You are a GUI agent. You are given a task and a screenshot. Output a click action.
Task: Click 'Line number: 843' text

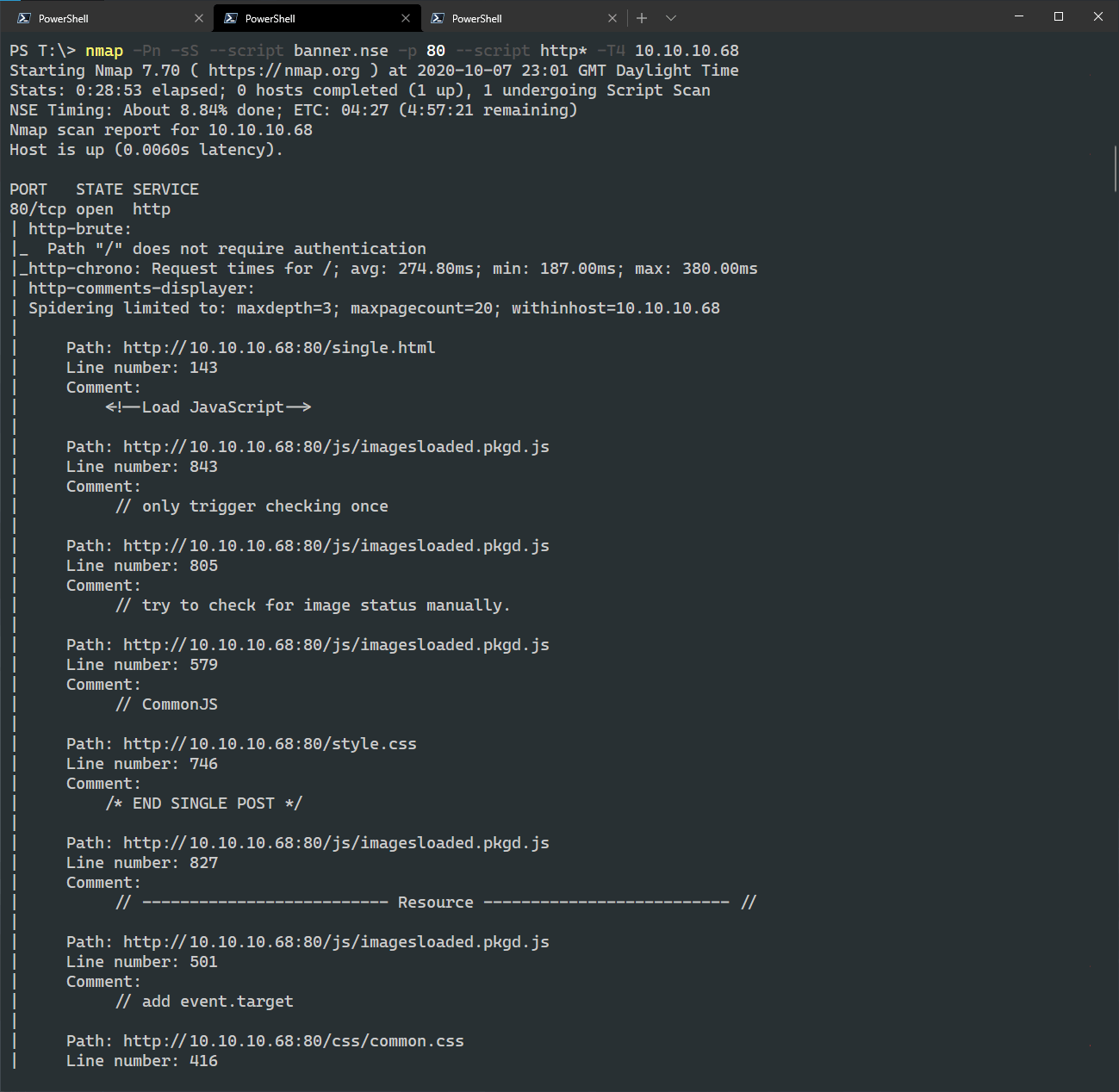tap(142, 467)
